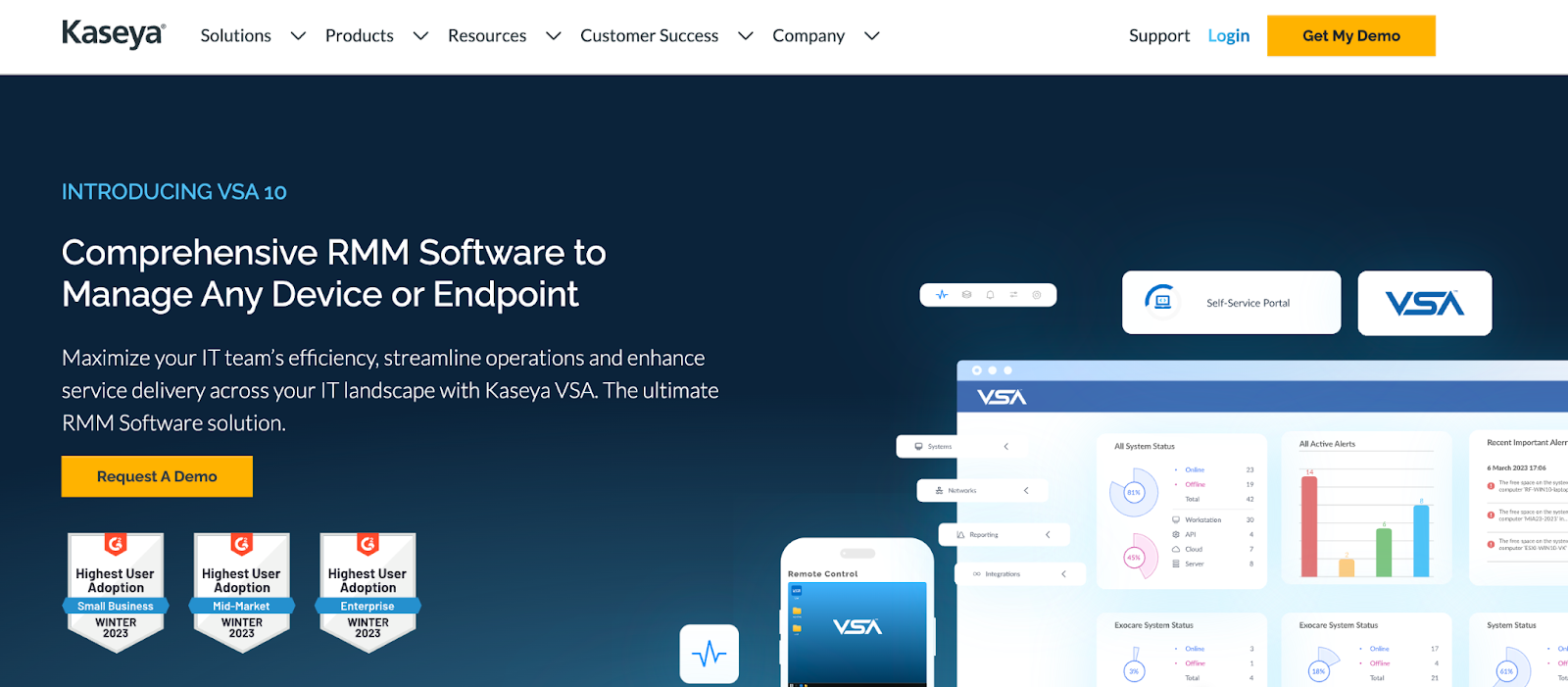Click the Cloud icon in system status
The image size is (1568, 687).
pos(1176,549)
